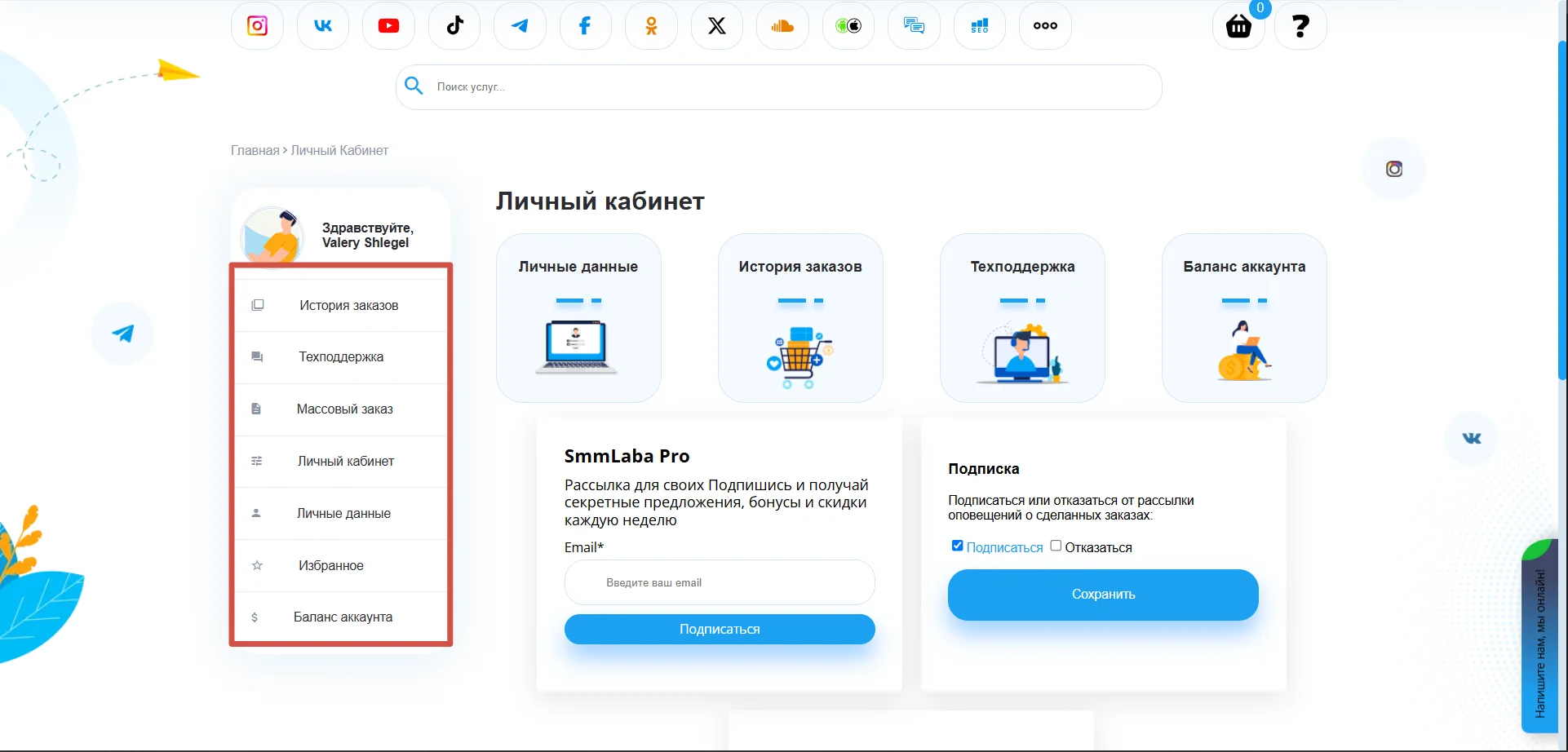Click the magnifier icon in the search bar
The width and height of the screenshot is (1568, 752).
point(414,86)
